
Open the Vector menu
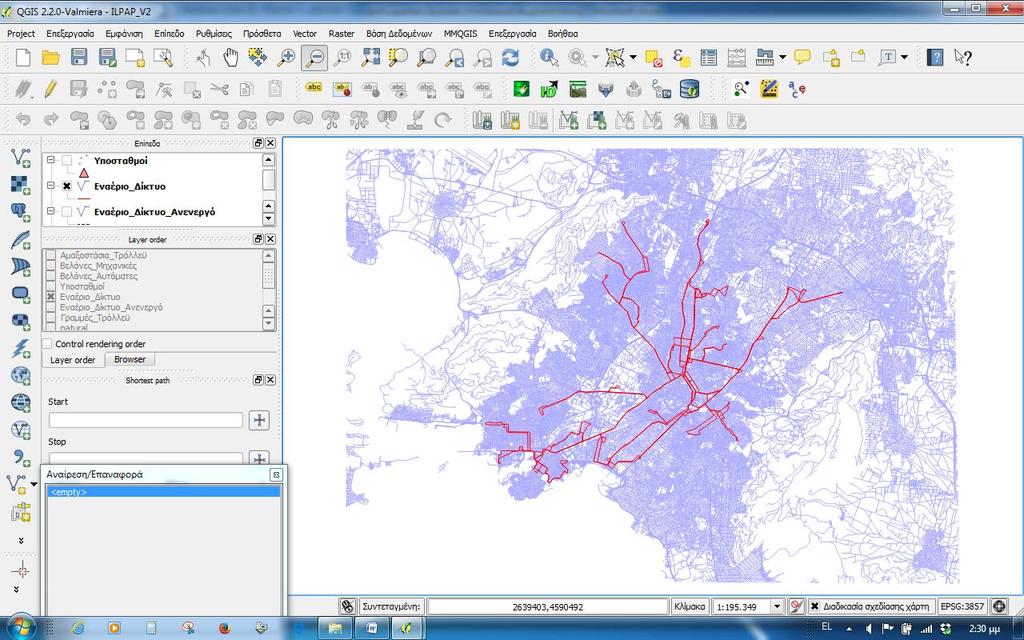(x=304, y=33)
